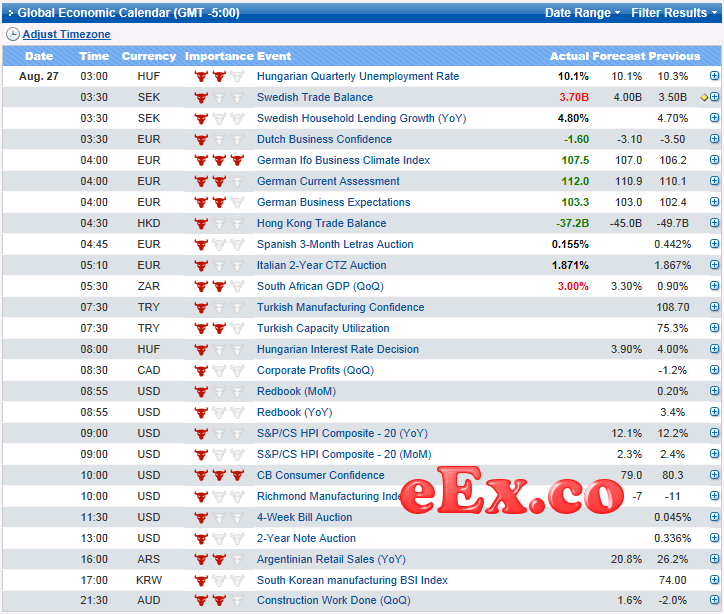Open the Italian 2-Year CTZ Auction link

[321, 265]
